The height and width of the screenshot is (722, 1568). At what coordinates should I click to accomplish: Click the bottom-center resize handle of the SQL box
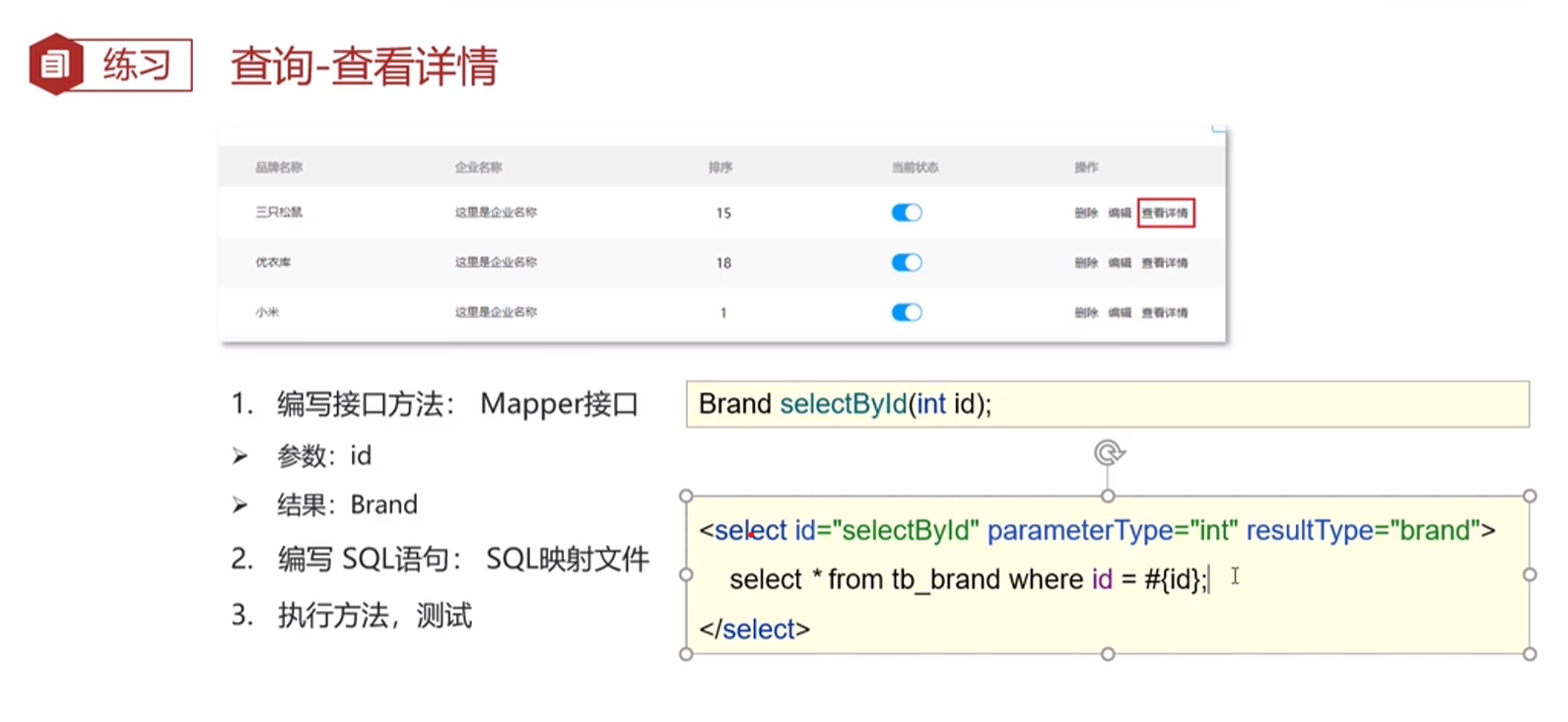pos(1108,654)
